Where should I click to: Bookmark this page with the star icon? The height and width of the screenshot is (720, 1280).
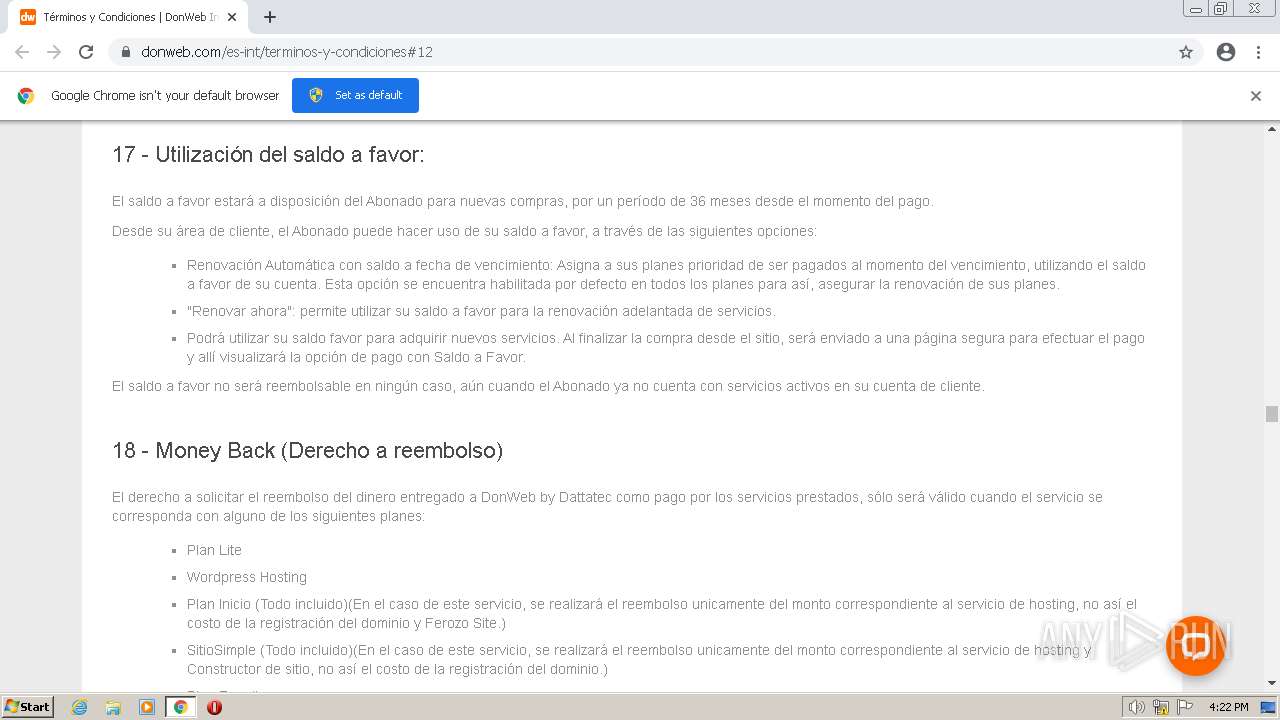[x=1186, y=52]
